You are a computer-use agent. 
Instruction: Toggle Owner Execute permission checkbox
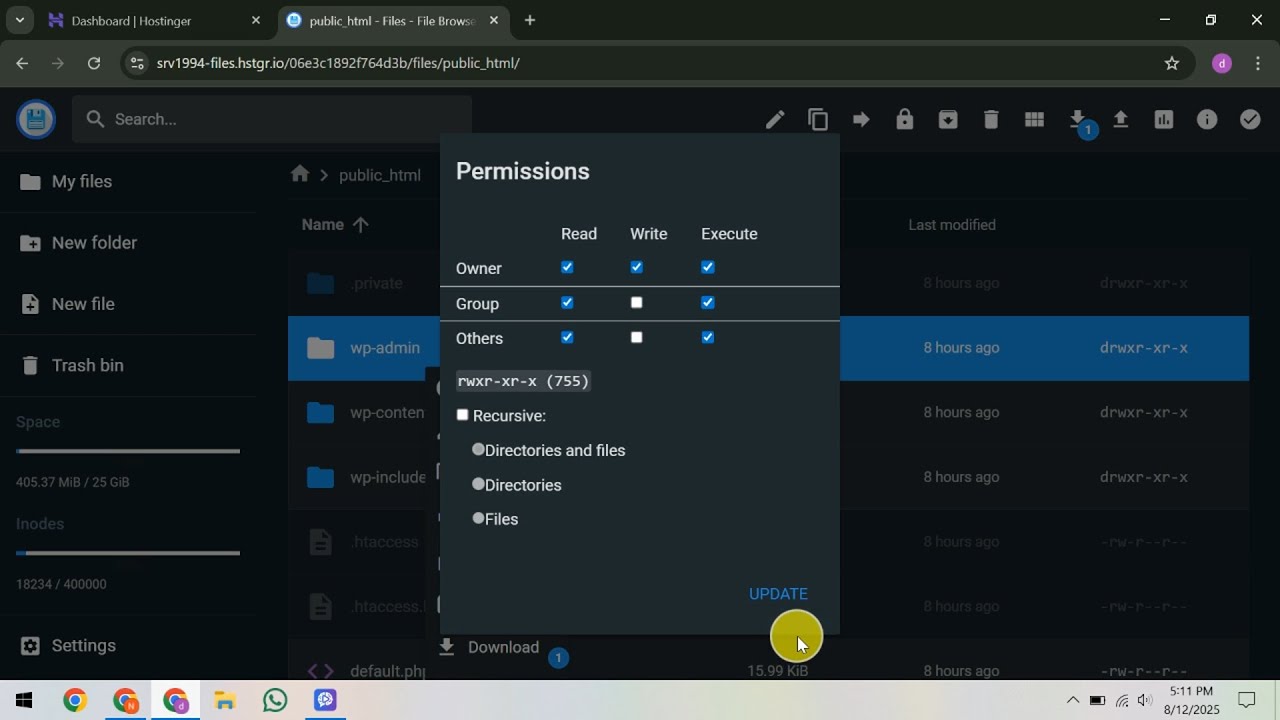click(708, 267)
